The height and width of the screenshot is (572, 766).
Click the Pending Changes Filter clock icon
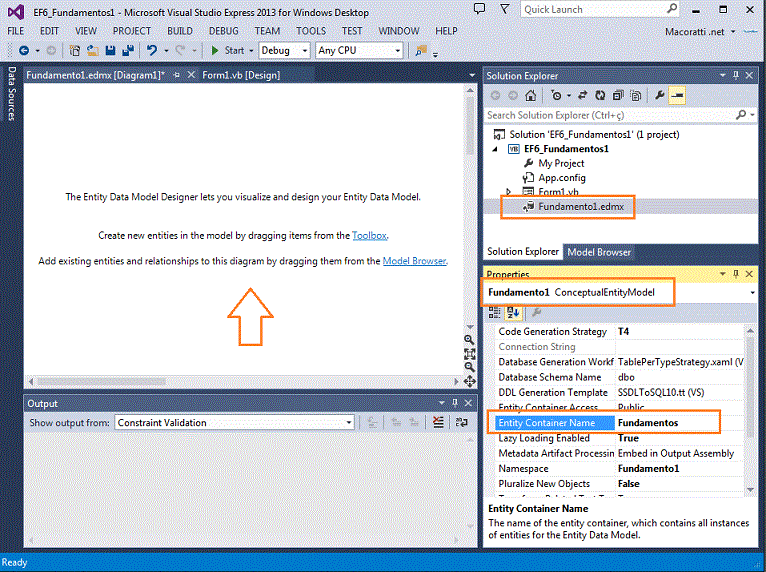(556, 95)
